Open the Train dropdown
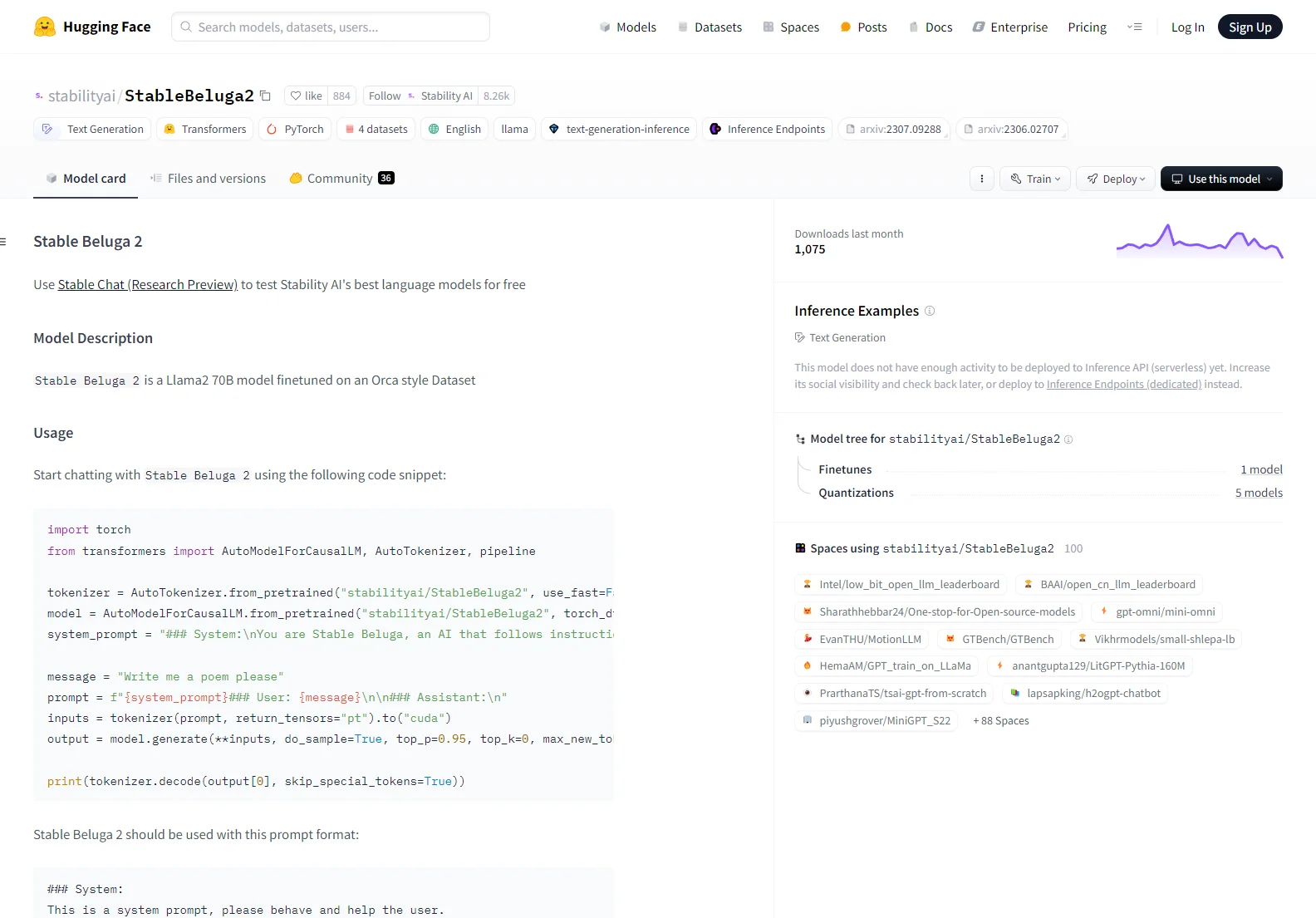Viewport: 1316px width, 918px height. coord(1035,179)
